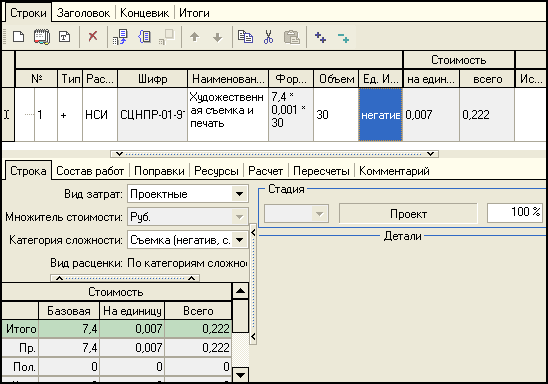Image resolution: width=548 pixels, height=384 pixels.
Task: Click the 100 % stage field
Action: click(x=515, y=213)
